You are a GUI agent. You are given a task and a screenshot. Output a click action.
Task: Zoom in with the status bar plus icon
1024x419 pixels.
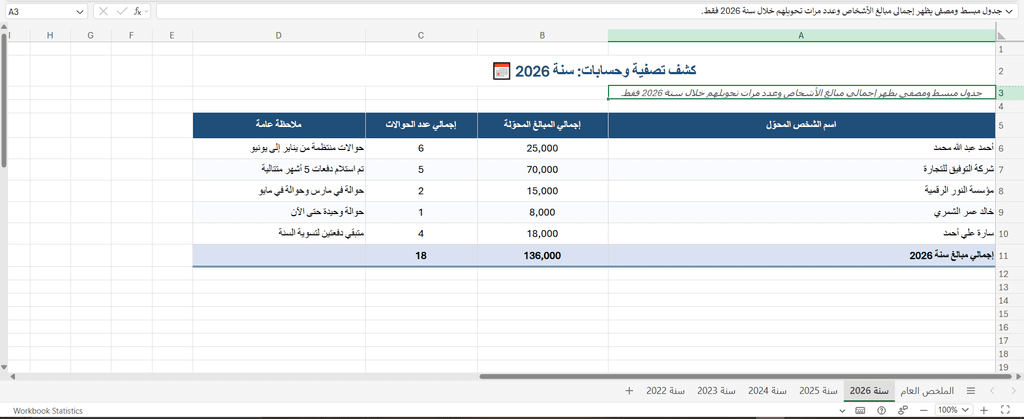(984, 411)
